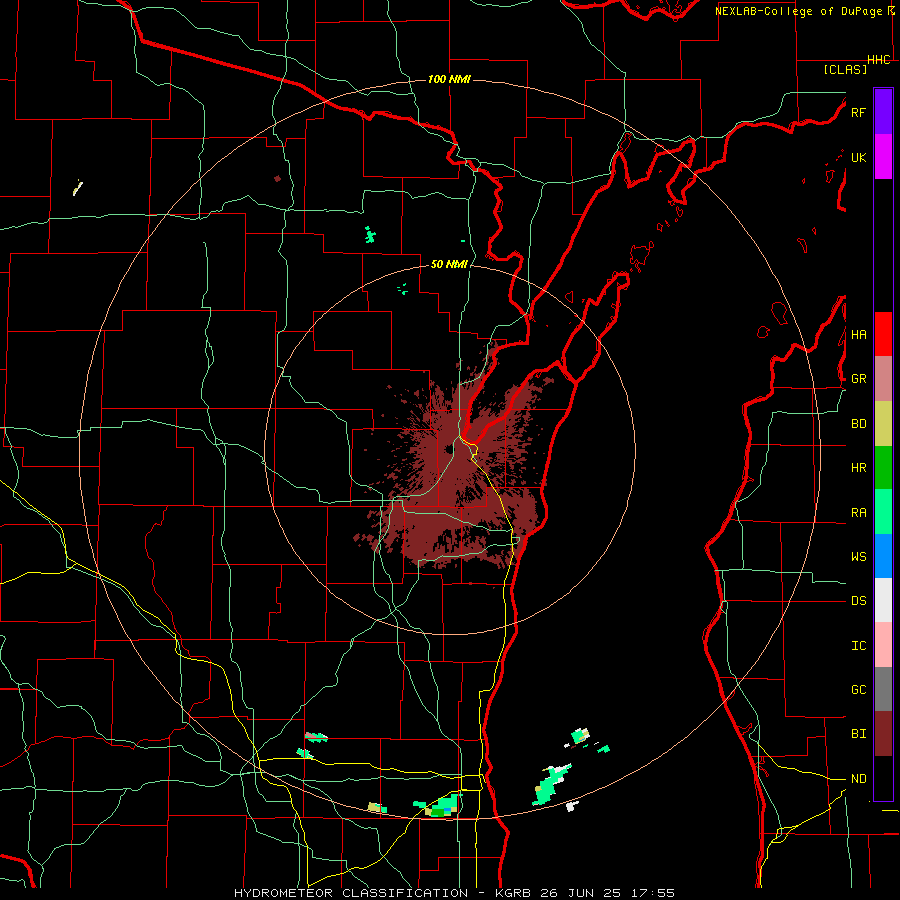Click the HYDROMETEOR CLASSIFICATION title text
The width and height of the screenshot is (900, 900).
[x=351, y=893]
